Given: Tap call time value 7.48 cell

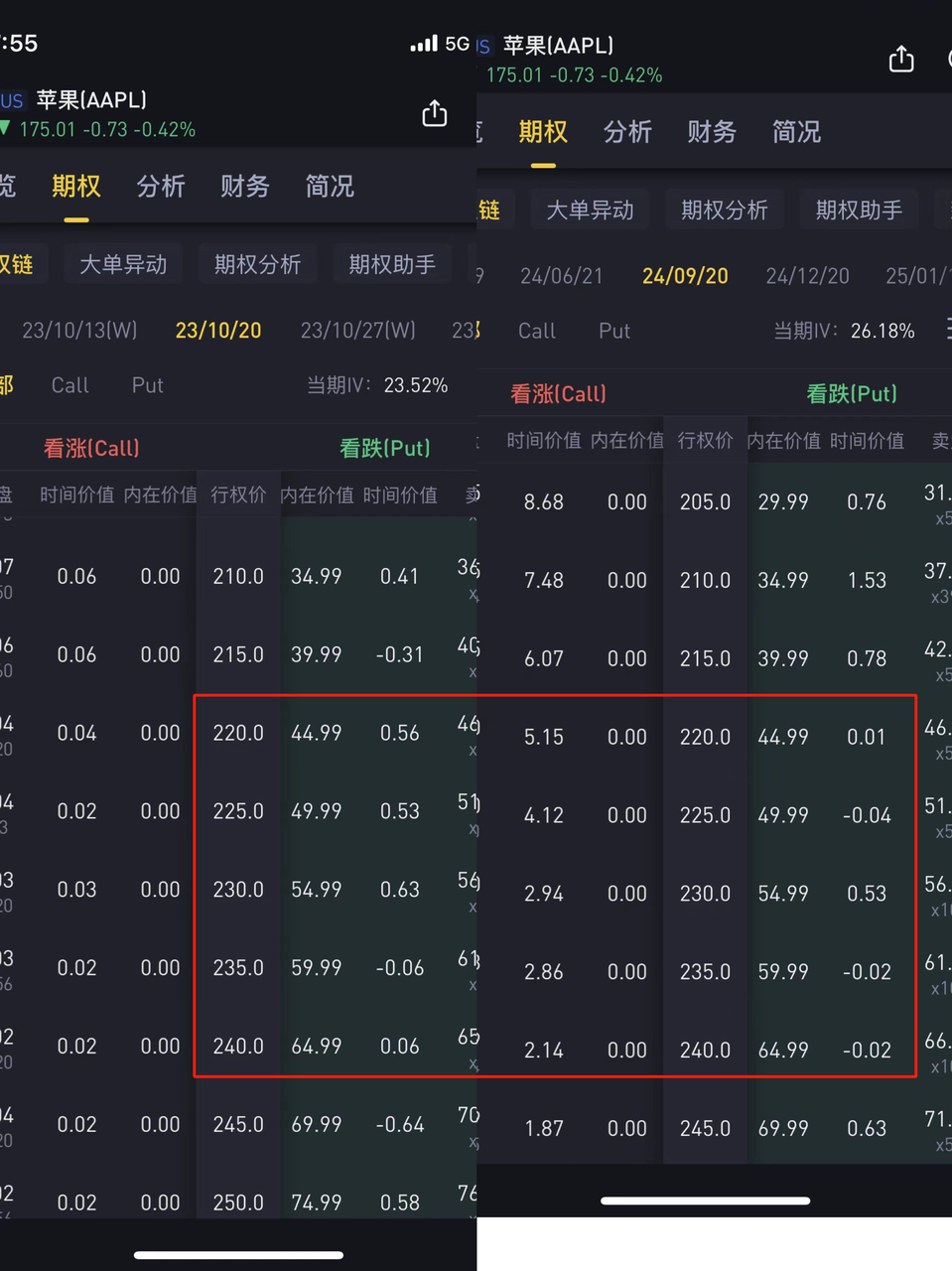Looking at the screenshot, I should coord(544,580).
